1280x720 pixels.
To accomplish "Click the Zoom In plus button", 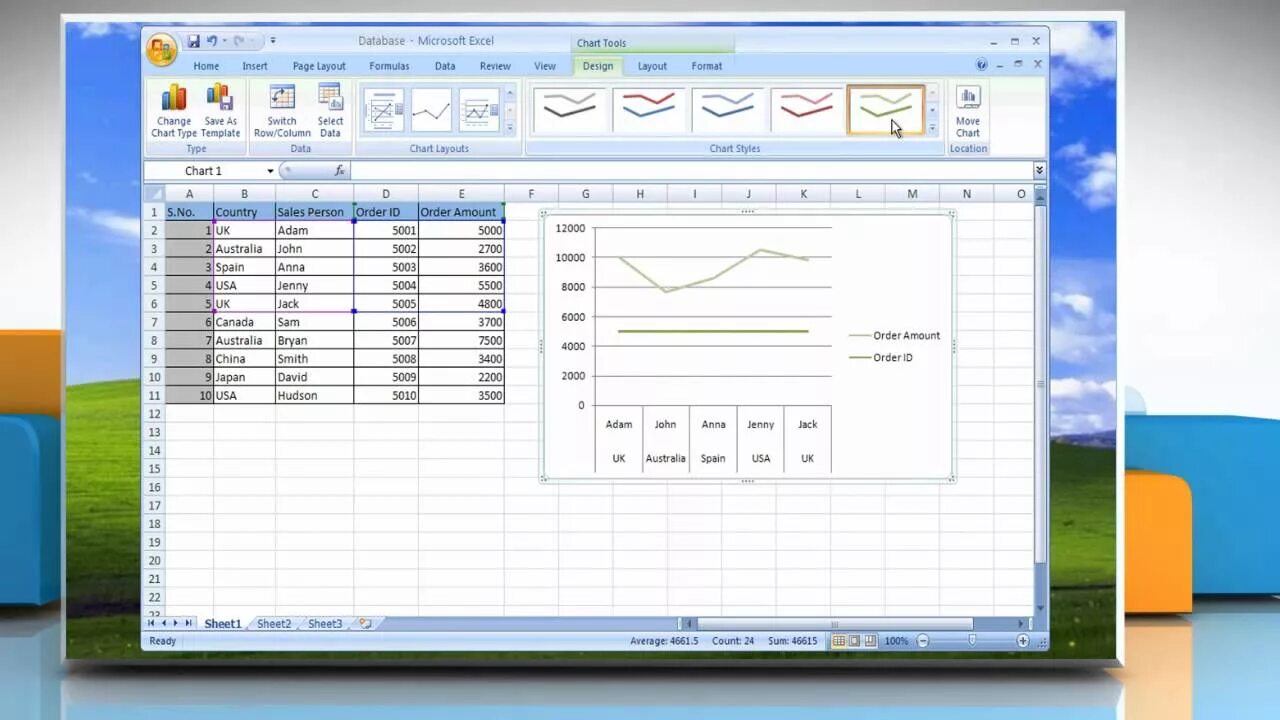I will [x=1023, y=641].
